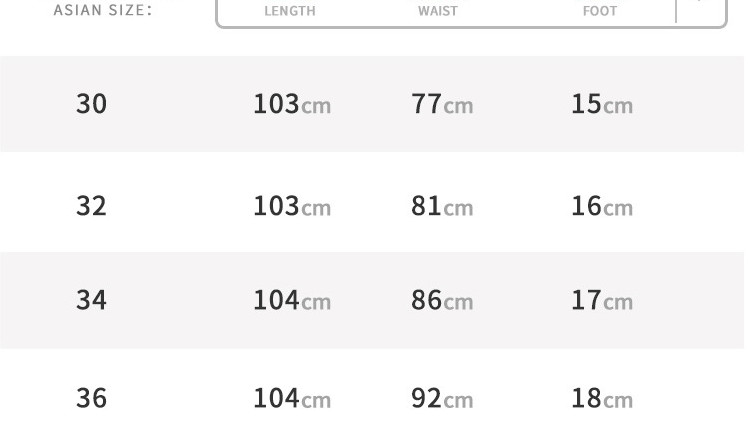Select size 34 in the chart
The image size is (748, 428).
tap(91, 299)
